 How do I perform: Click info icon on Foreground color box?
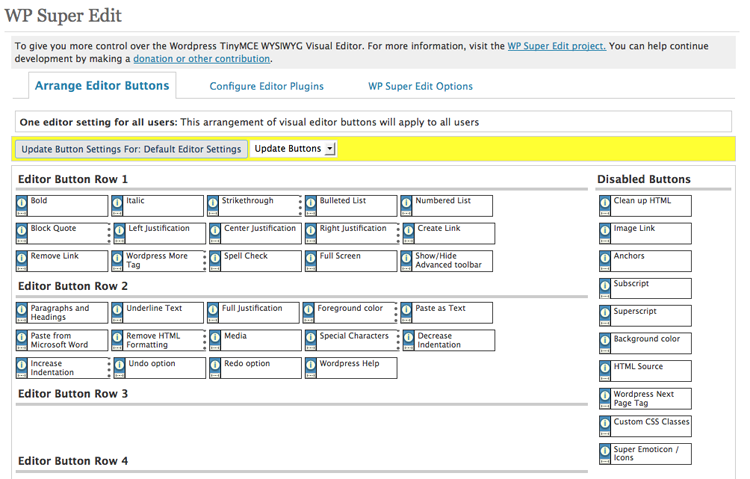click(310, 311)
